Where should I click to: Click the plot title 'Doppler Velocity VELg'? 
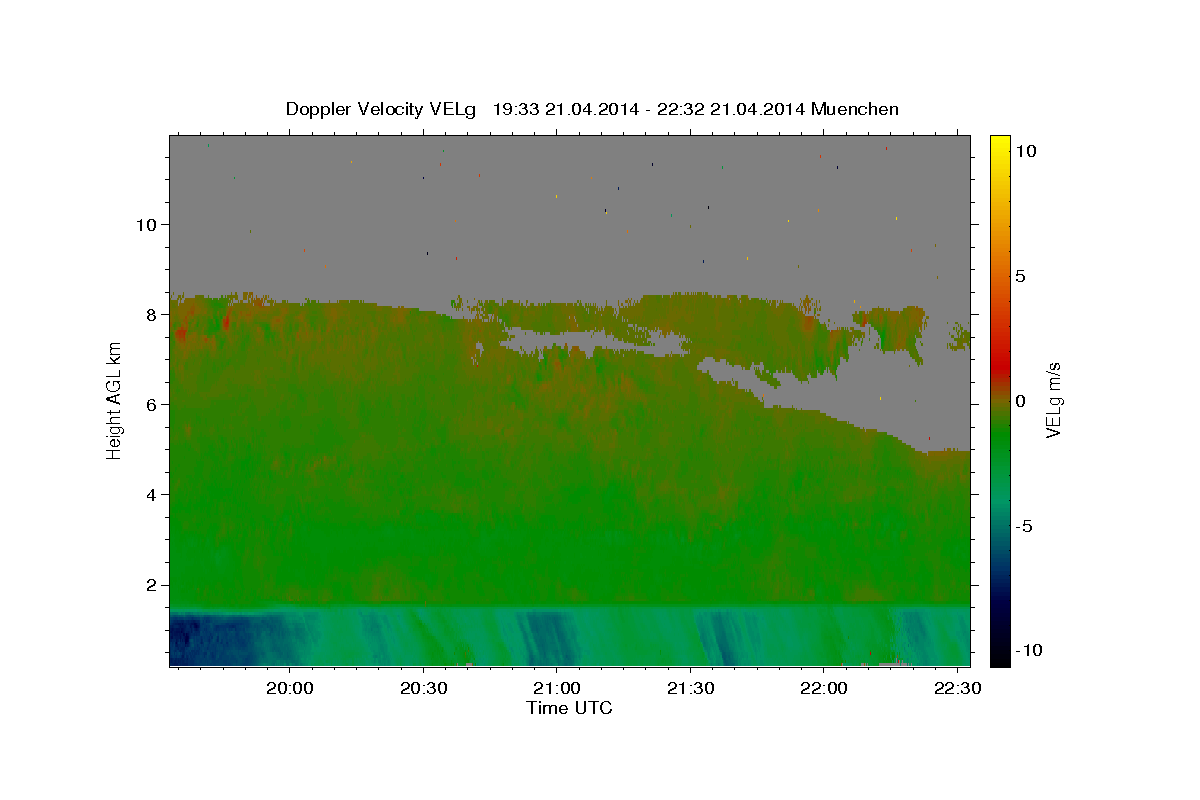[x=379, y=109]
